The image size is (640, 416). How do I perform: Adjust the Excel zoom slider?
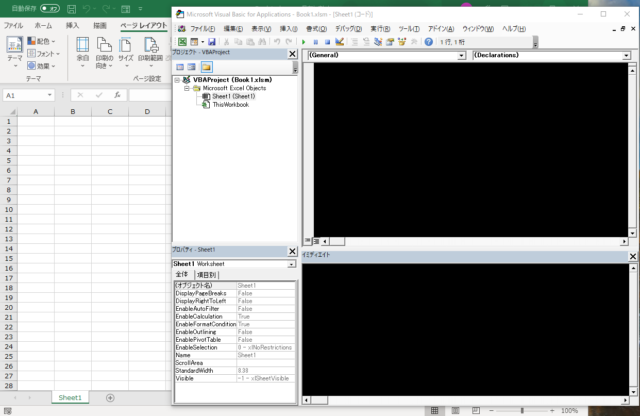click(521, 410)
